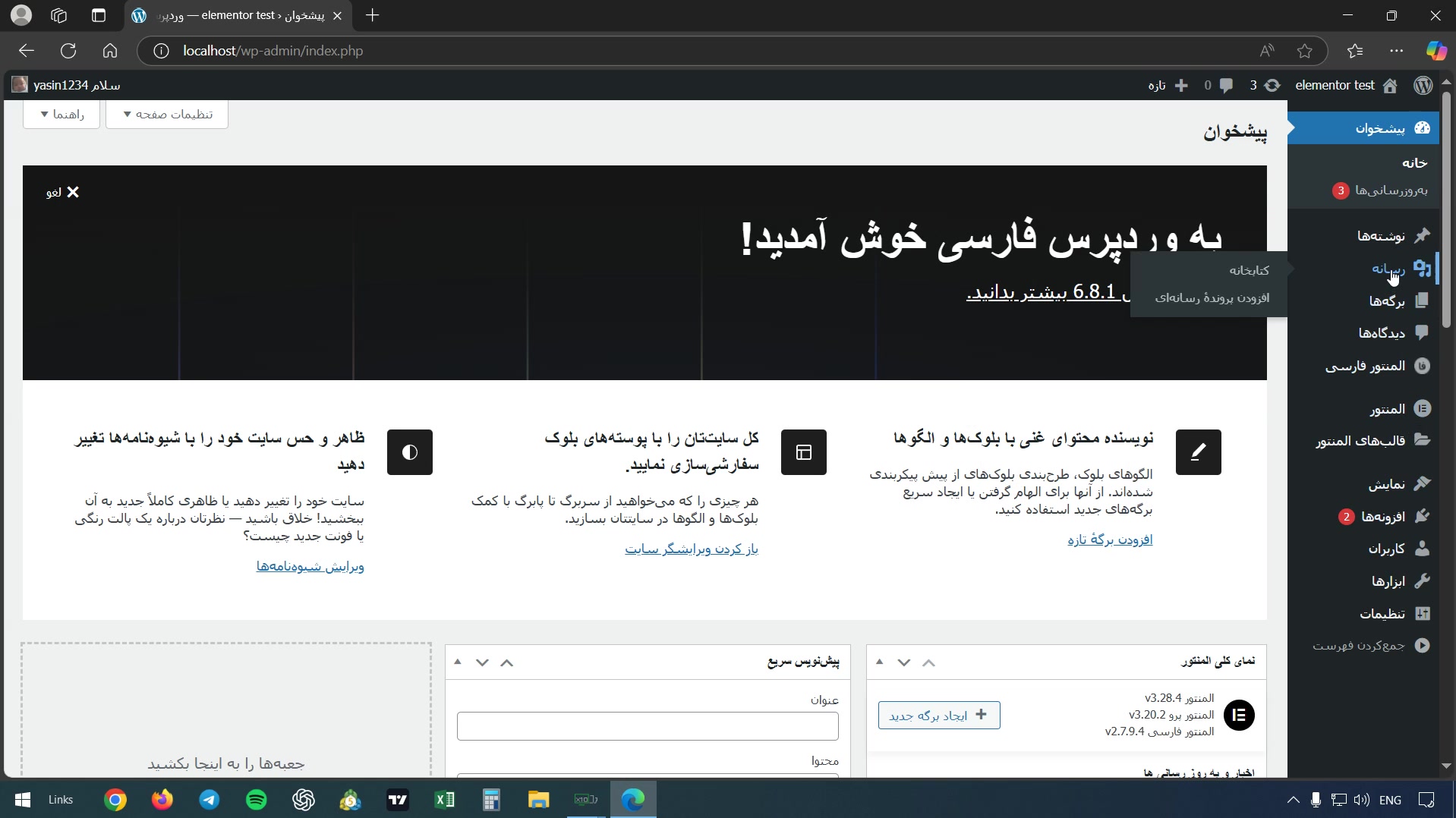
Task: Open the راهنما help dropdown
Action: click(x=61, y=114)
